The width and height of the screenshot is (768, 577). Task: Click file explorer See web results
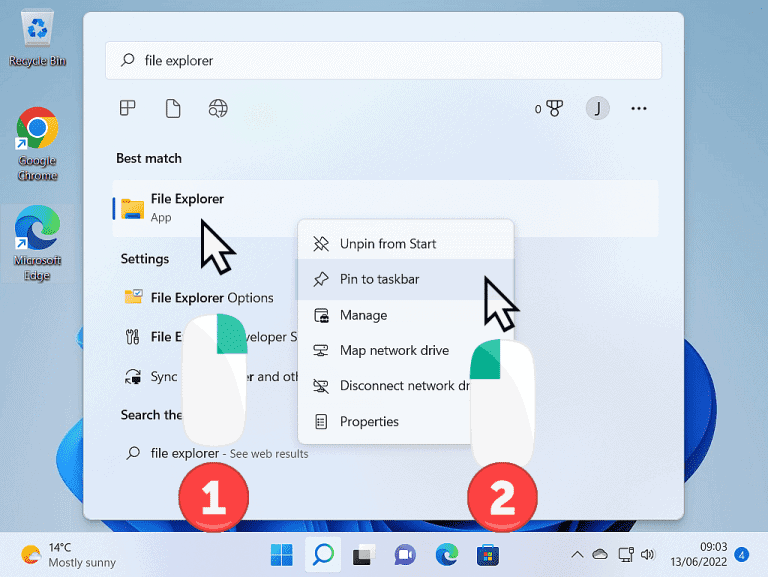tap(228, 453)
